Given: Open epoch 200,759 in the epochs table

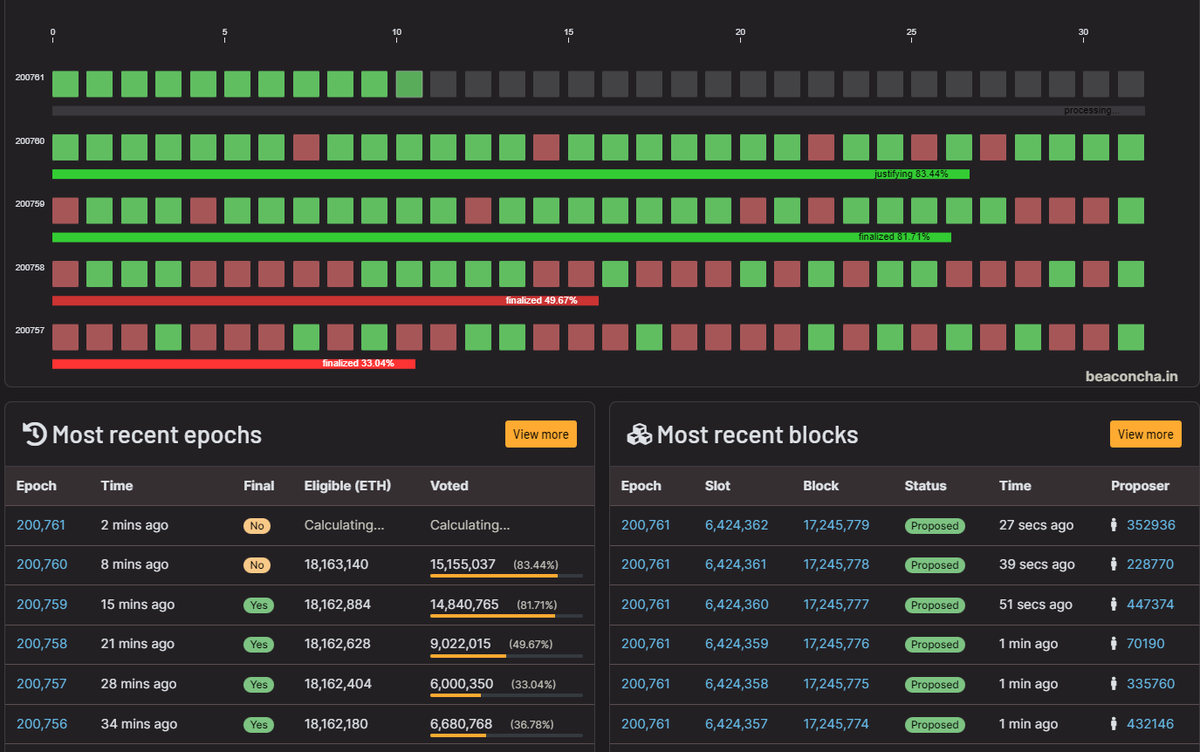Looking at the screenshot, I should tap(42, 604).
